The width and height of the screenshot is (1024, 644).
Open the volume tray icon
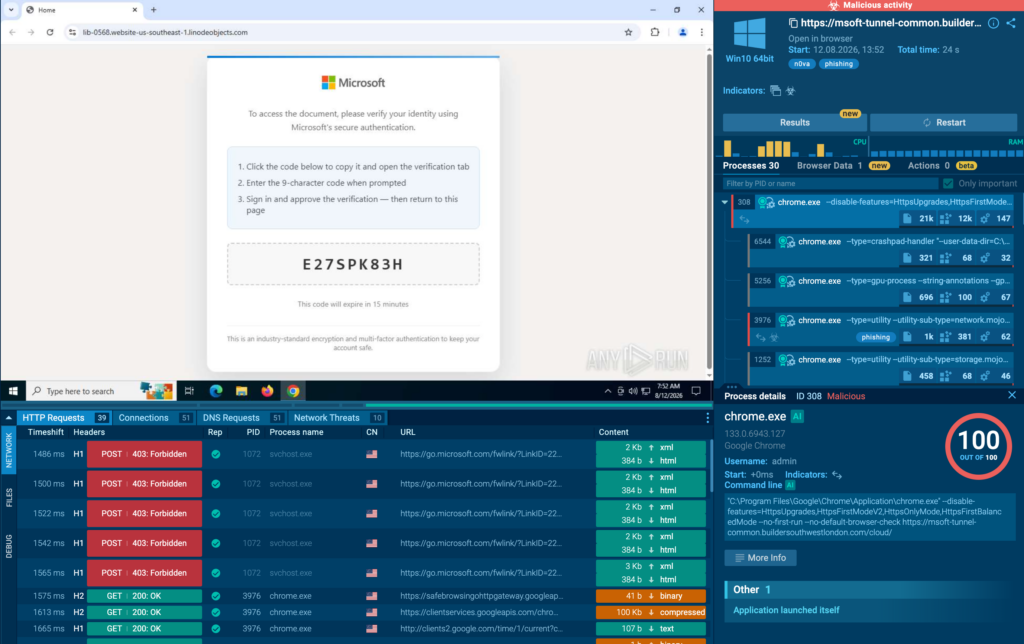coord(632,391)
